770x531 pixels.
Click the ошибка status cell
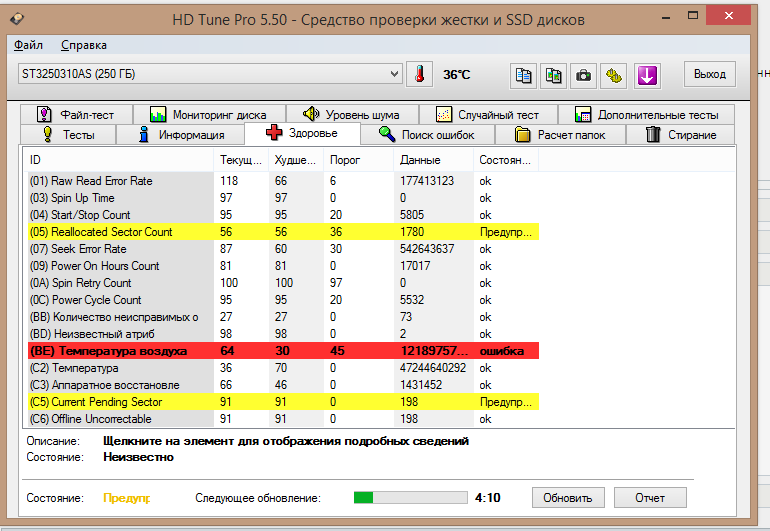[502, 351]
